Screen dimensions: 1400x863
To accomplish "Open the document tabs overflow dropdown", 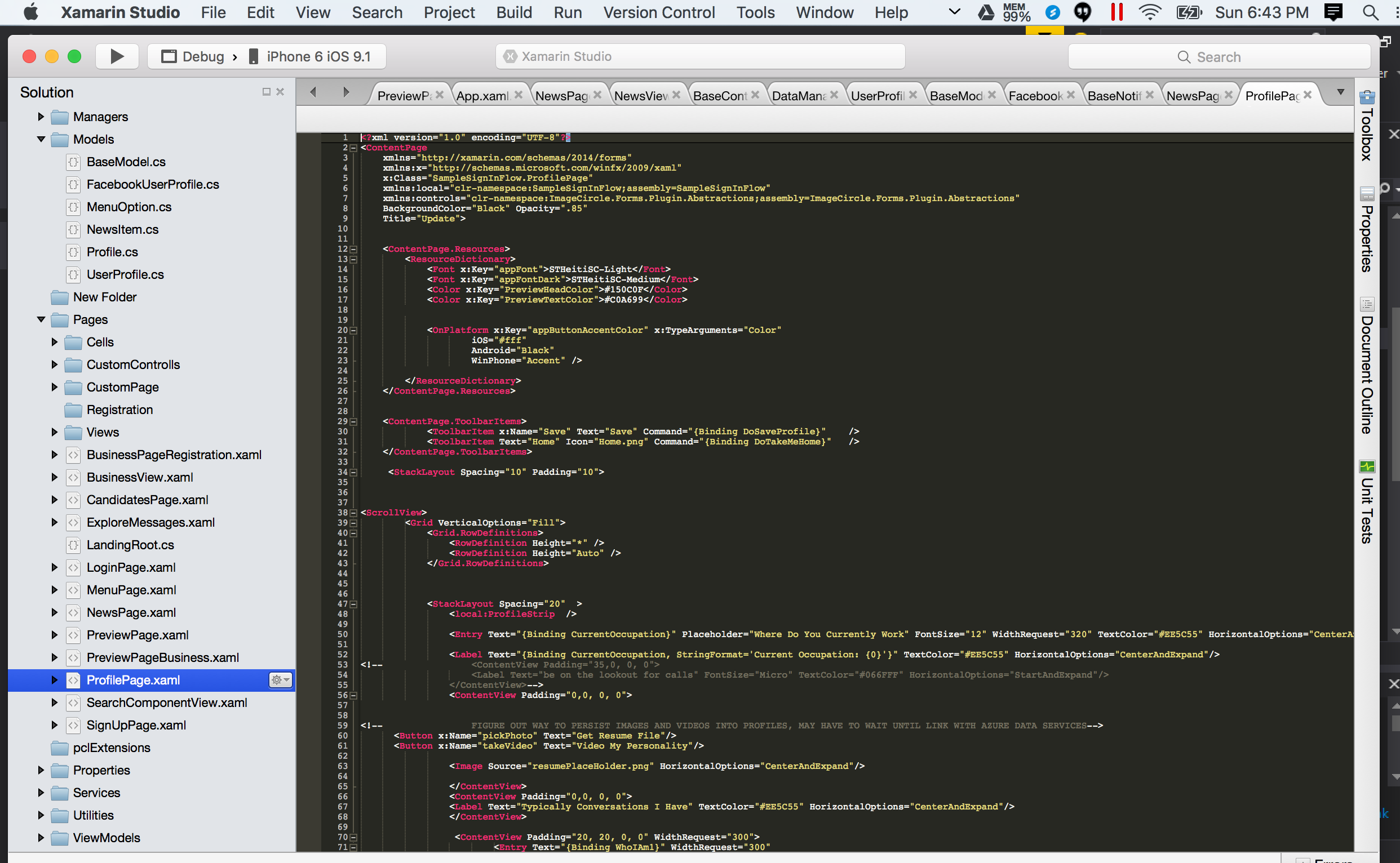I will (1341, 92).
